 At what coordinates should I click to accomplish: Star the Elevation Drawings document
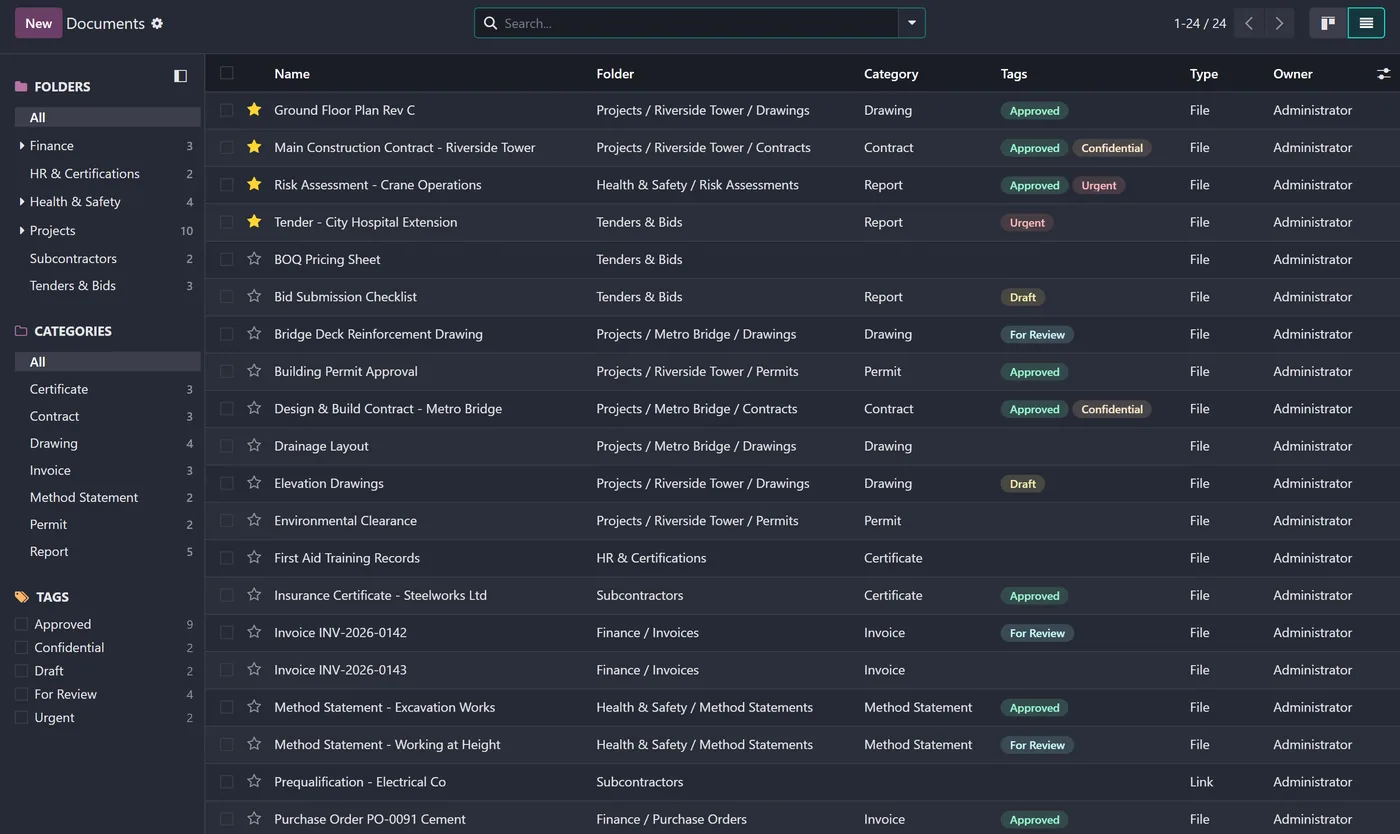click(254, 483)
